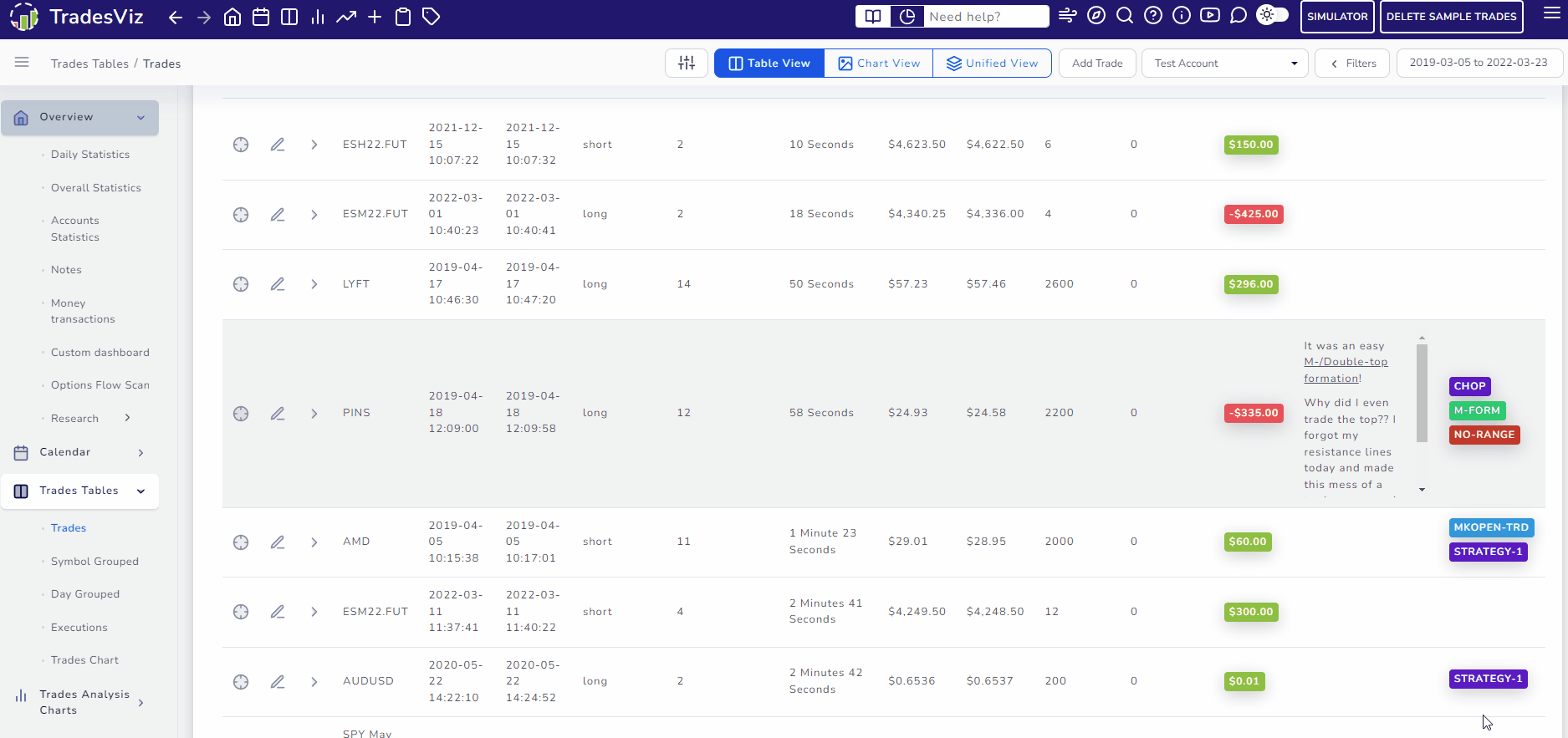The height and width of the screenshot is (738, 1568).
Task: Click the plus icon to add
Action: [x=375, y=17]
